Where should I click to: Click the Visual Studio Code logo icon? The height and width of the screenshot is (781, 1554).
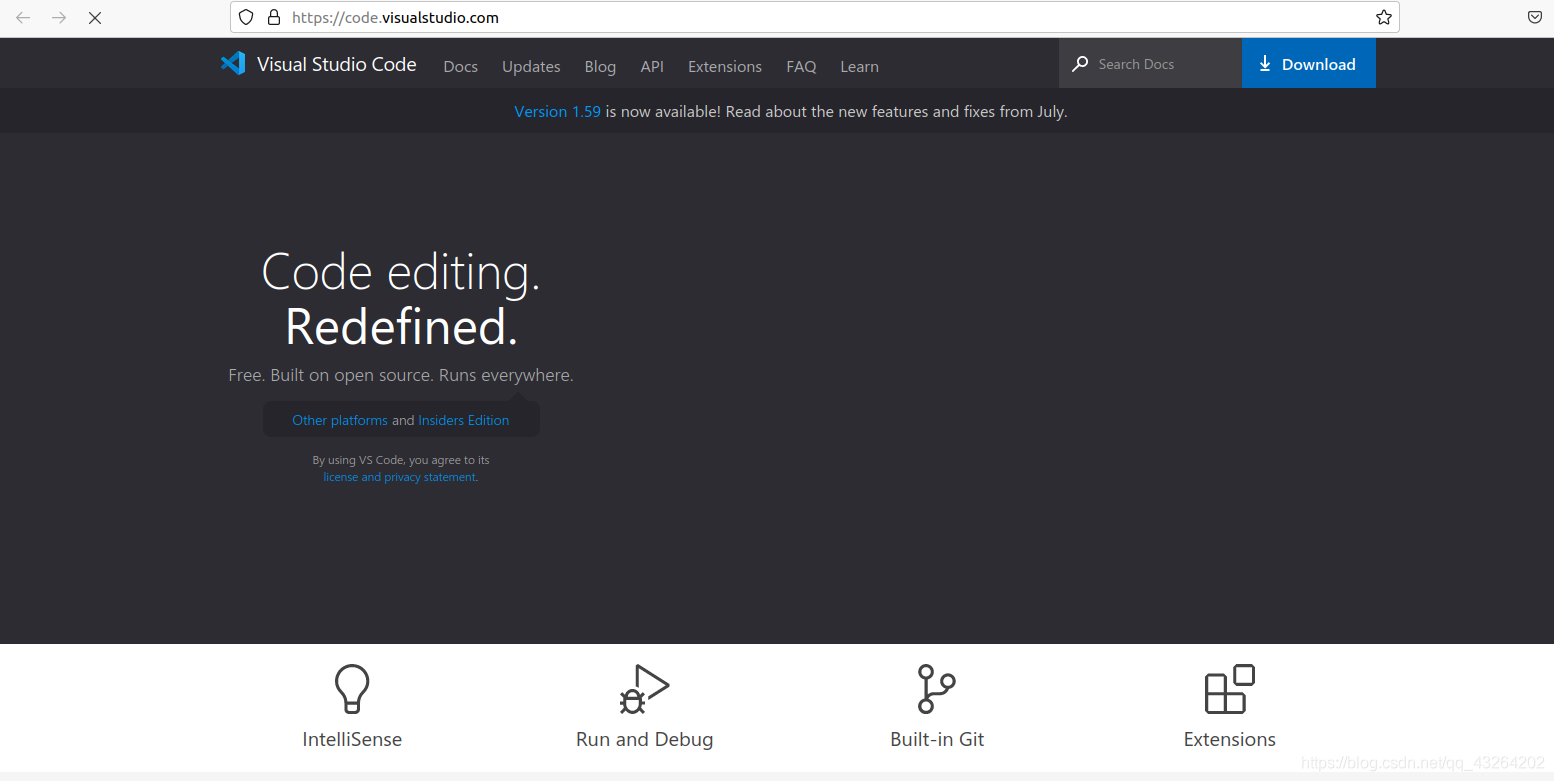click(233, 63)
